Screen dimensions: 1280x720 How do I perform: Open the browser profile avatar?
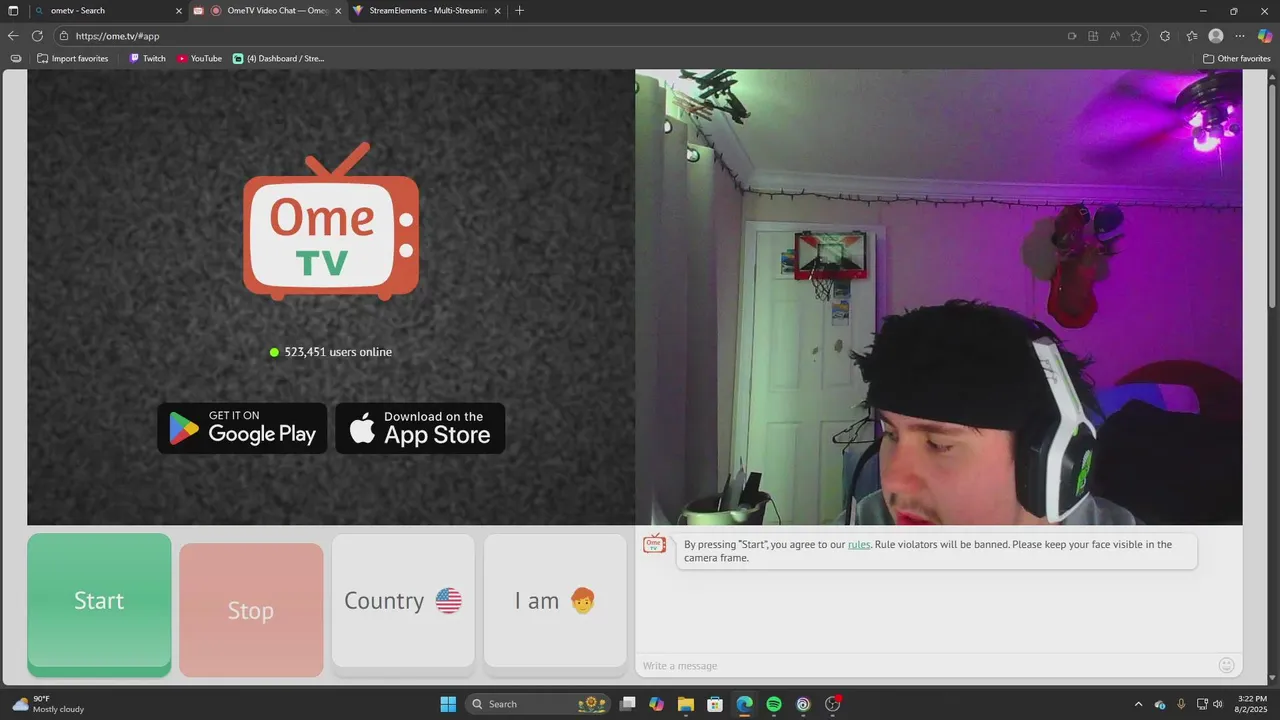click(x=1216, y=36)
